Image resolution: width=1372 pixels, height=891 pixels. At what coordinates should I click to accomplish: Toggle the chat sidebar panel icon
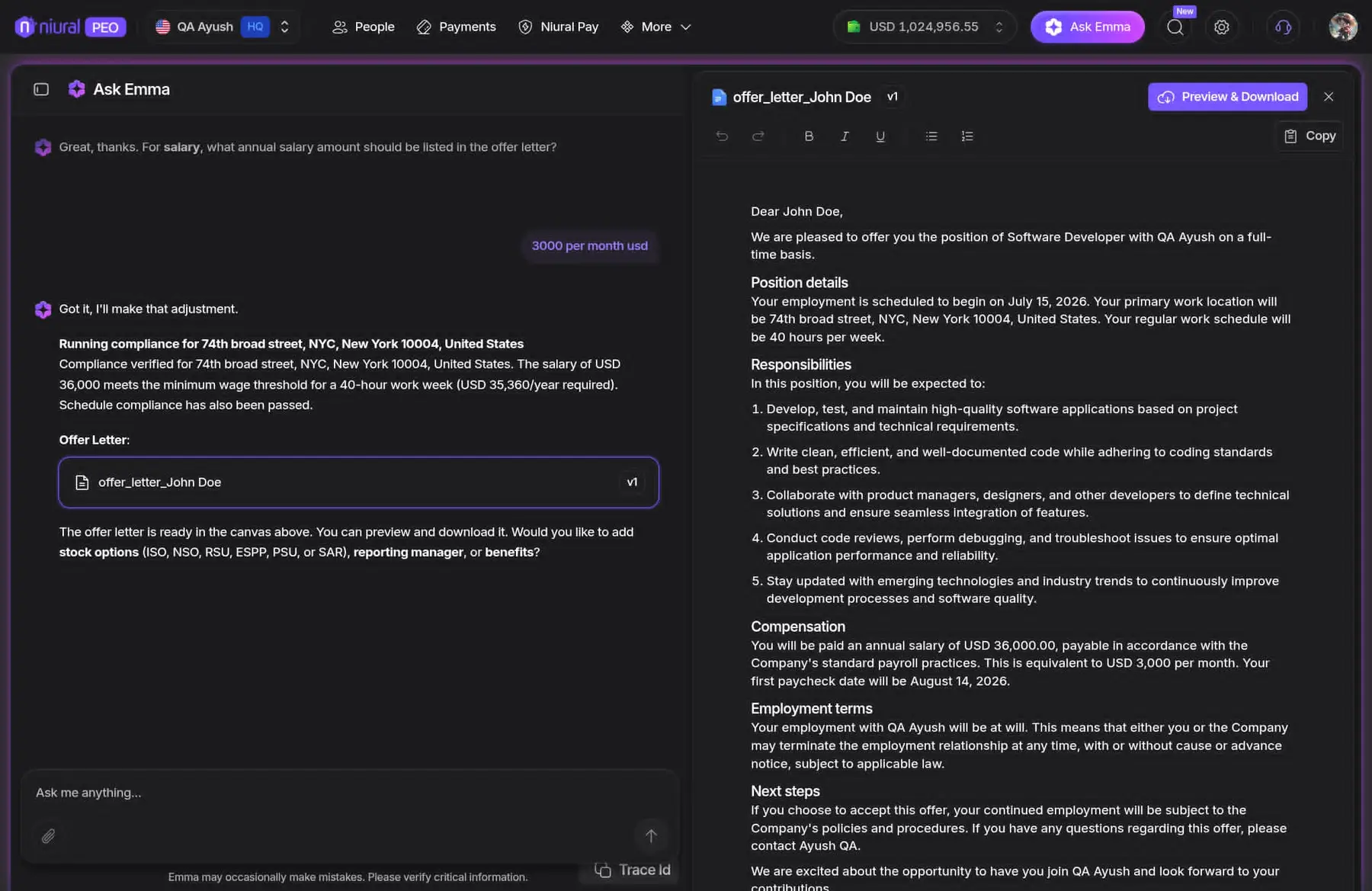point(41,89)
